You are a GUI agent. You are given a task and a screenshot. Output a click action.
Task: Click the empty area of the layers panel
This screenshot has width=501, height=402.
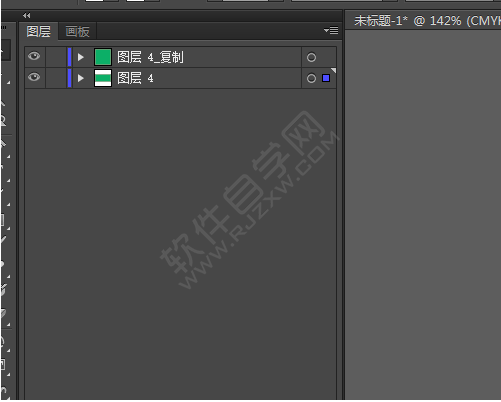(180, 243)
